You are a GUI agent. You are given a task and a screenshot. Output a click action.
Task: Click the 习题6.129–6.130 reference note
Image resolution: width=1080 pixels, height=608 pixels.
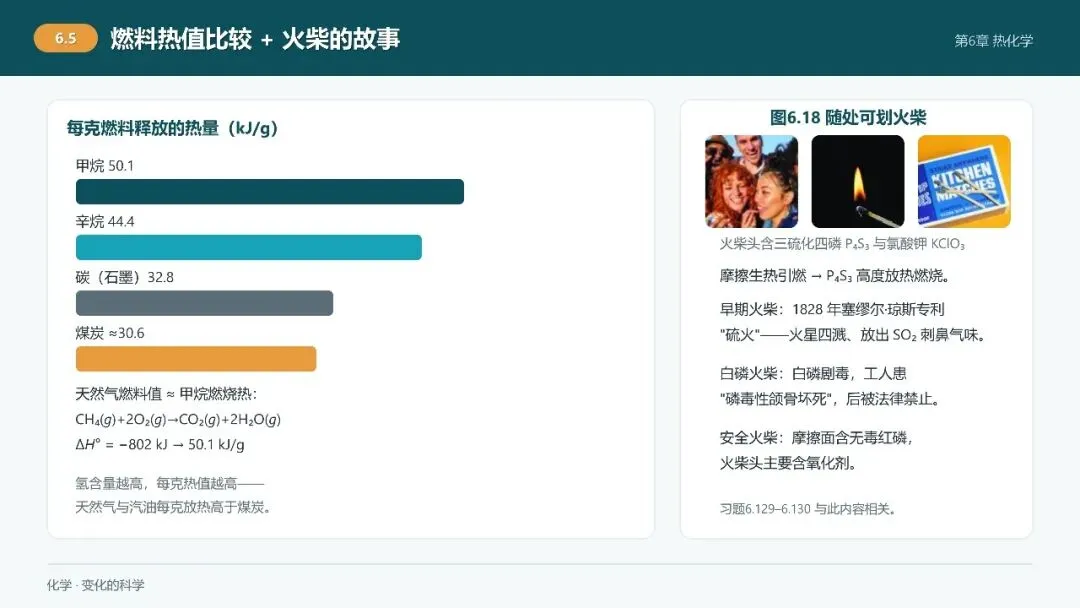[x=807, y=509]
